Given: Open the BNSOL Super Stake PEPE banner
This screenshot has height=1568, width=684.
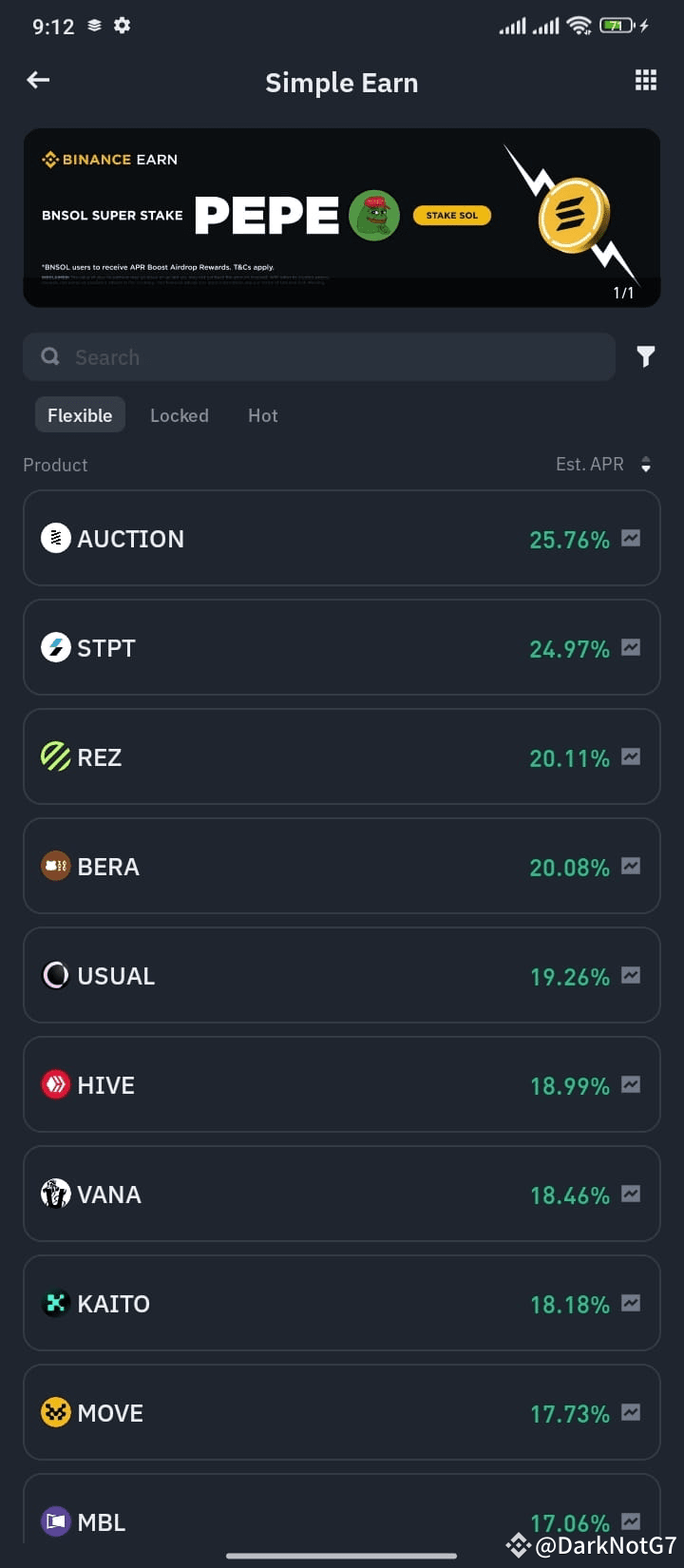Looking at the screenshot, I should click(342, 218).
